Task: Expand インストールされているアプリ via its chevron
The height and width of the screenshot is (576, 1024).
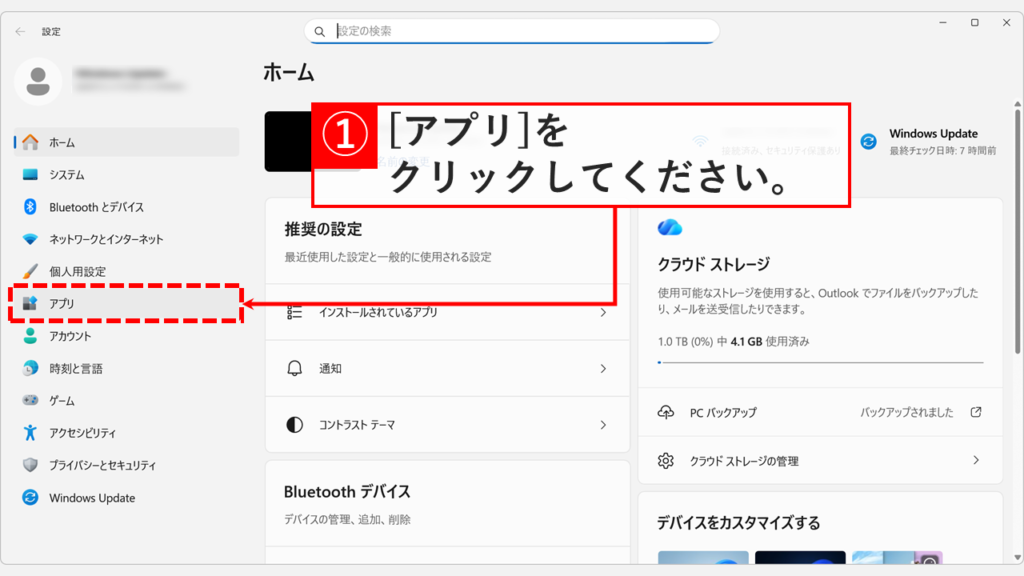Action: coord(605,311)
